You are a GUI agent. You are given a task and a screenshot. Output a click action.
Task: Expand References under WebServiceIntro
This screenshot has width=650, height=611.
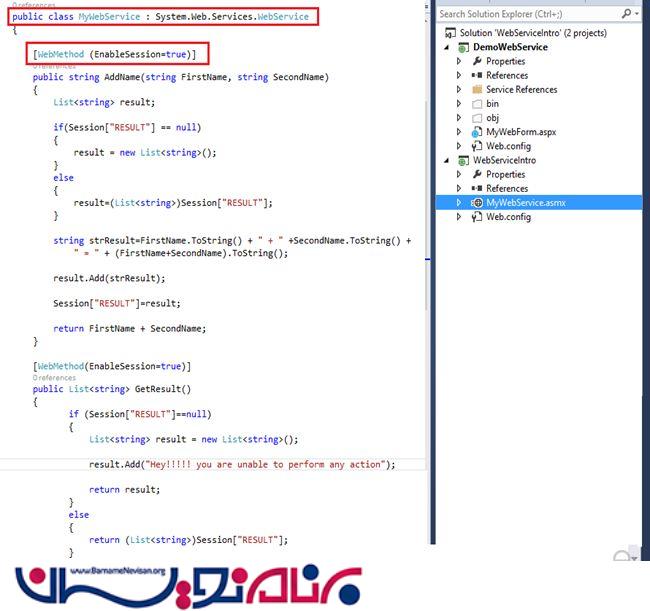(459, 188)
